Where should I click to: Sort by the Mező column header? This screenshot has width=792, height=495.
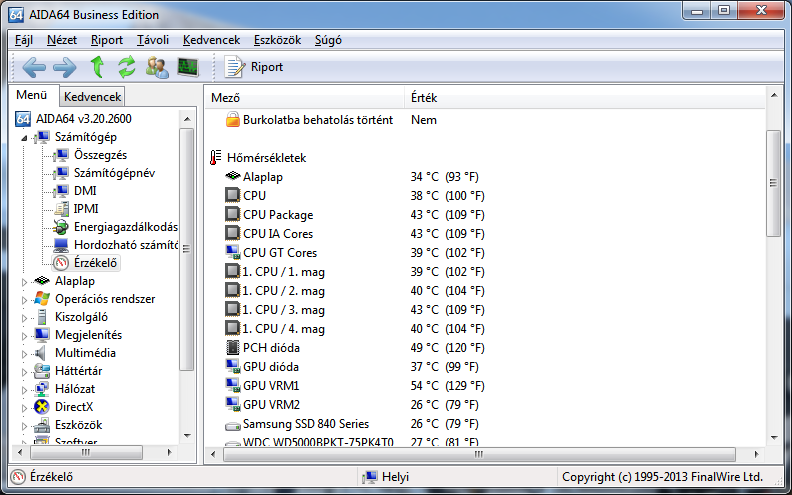tap(305, 97)
